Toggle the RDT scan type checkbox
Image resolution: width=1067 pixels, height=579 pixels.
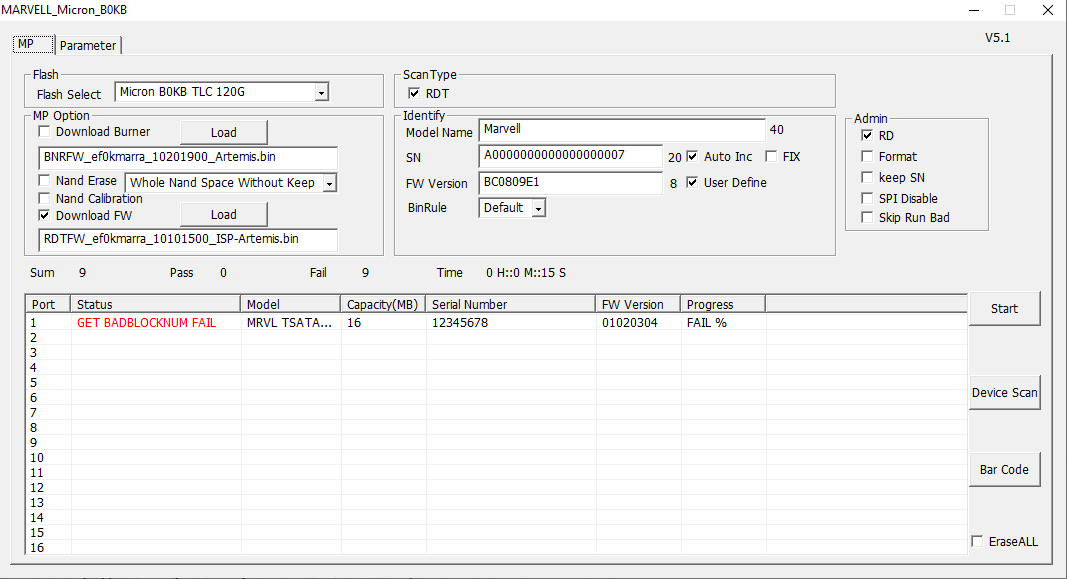coord(414,93)
